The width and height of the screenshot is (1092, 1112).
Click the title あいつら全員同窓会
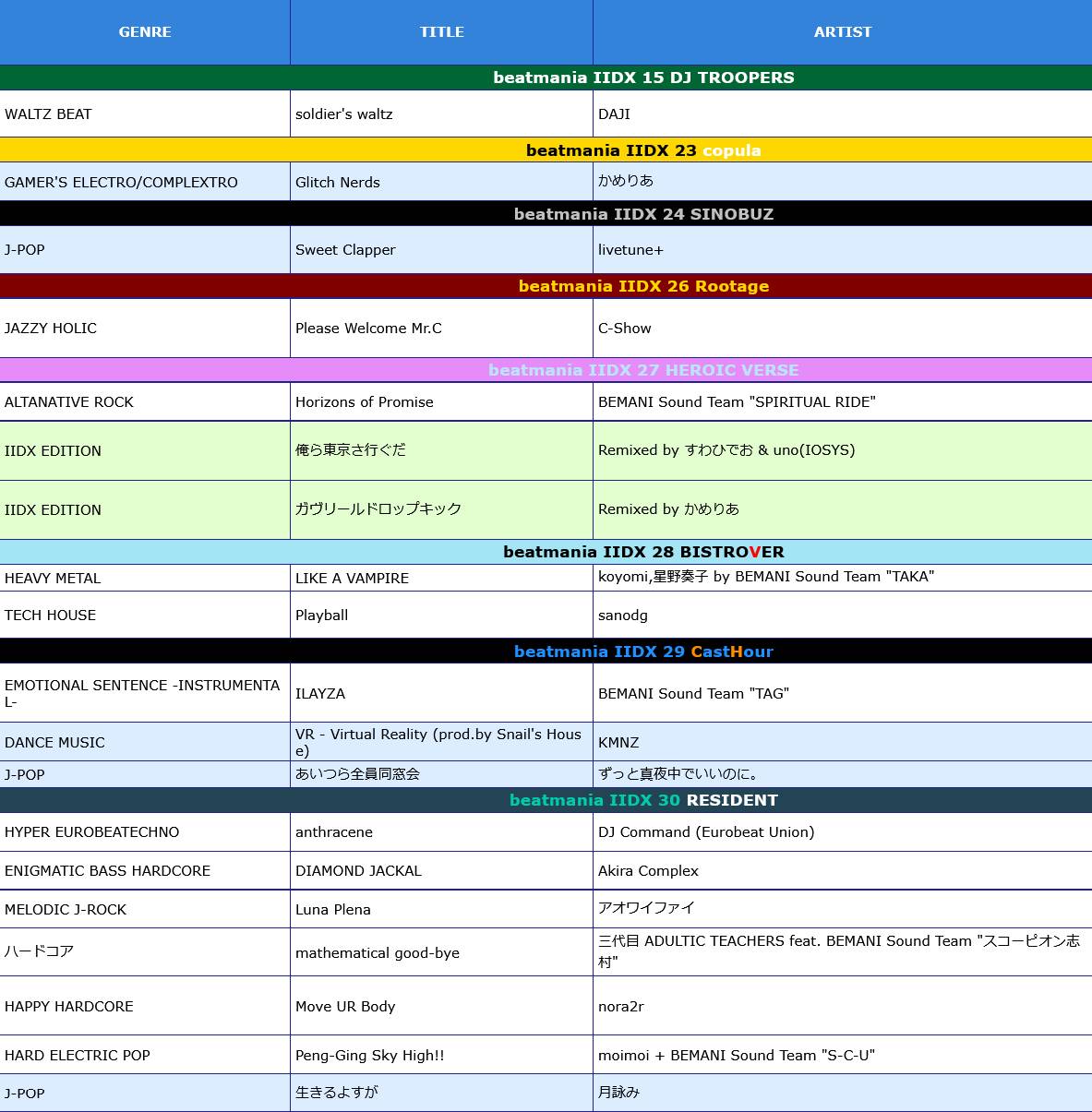tap(357, 774)
